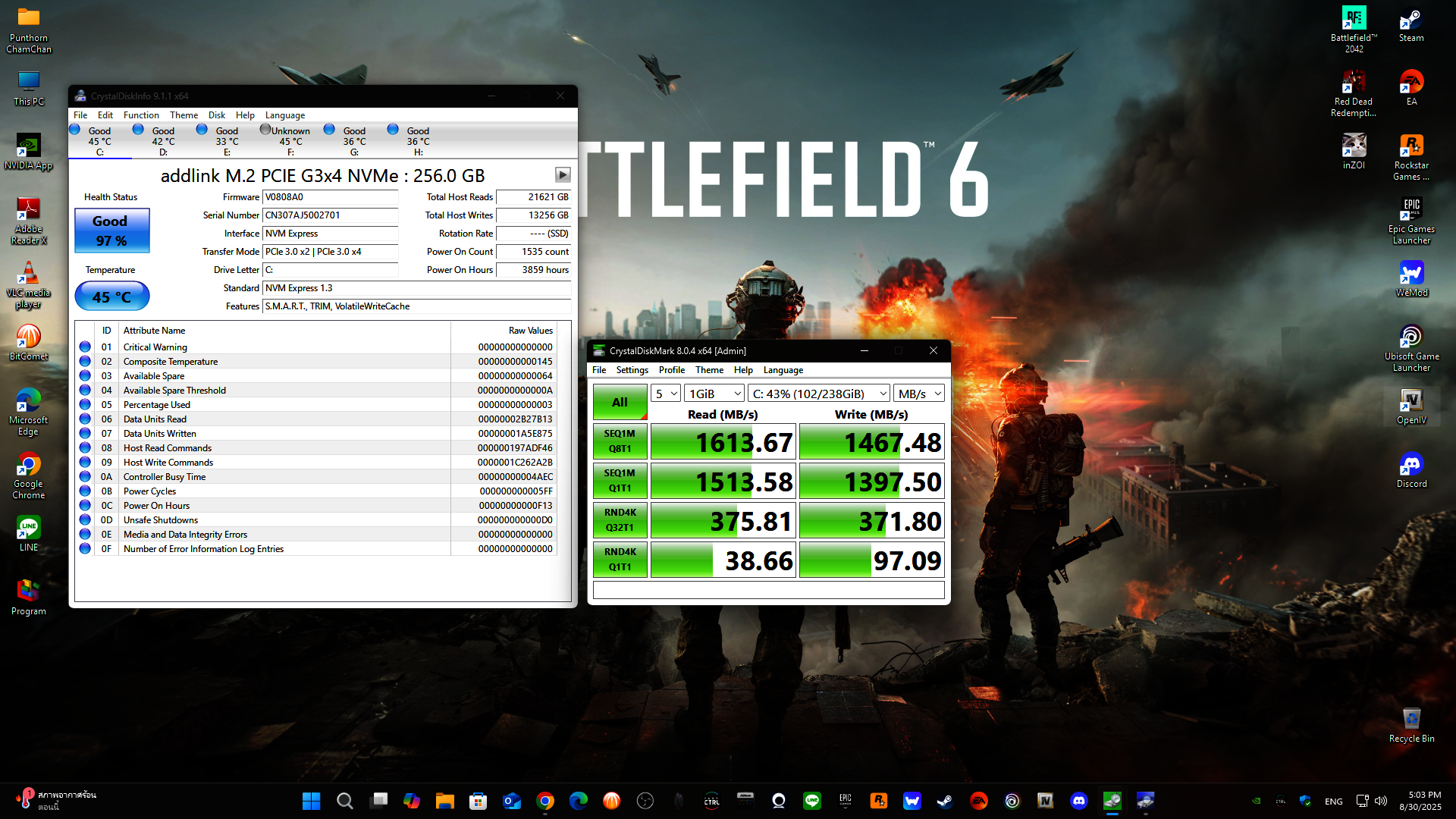
Task: Open the Function menu in CrystalDiskInfo
Action: (141, 115)
